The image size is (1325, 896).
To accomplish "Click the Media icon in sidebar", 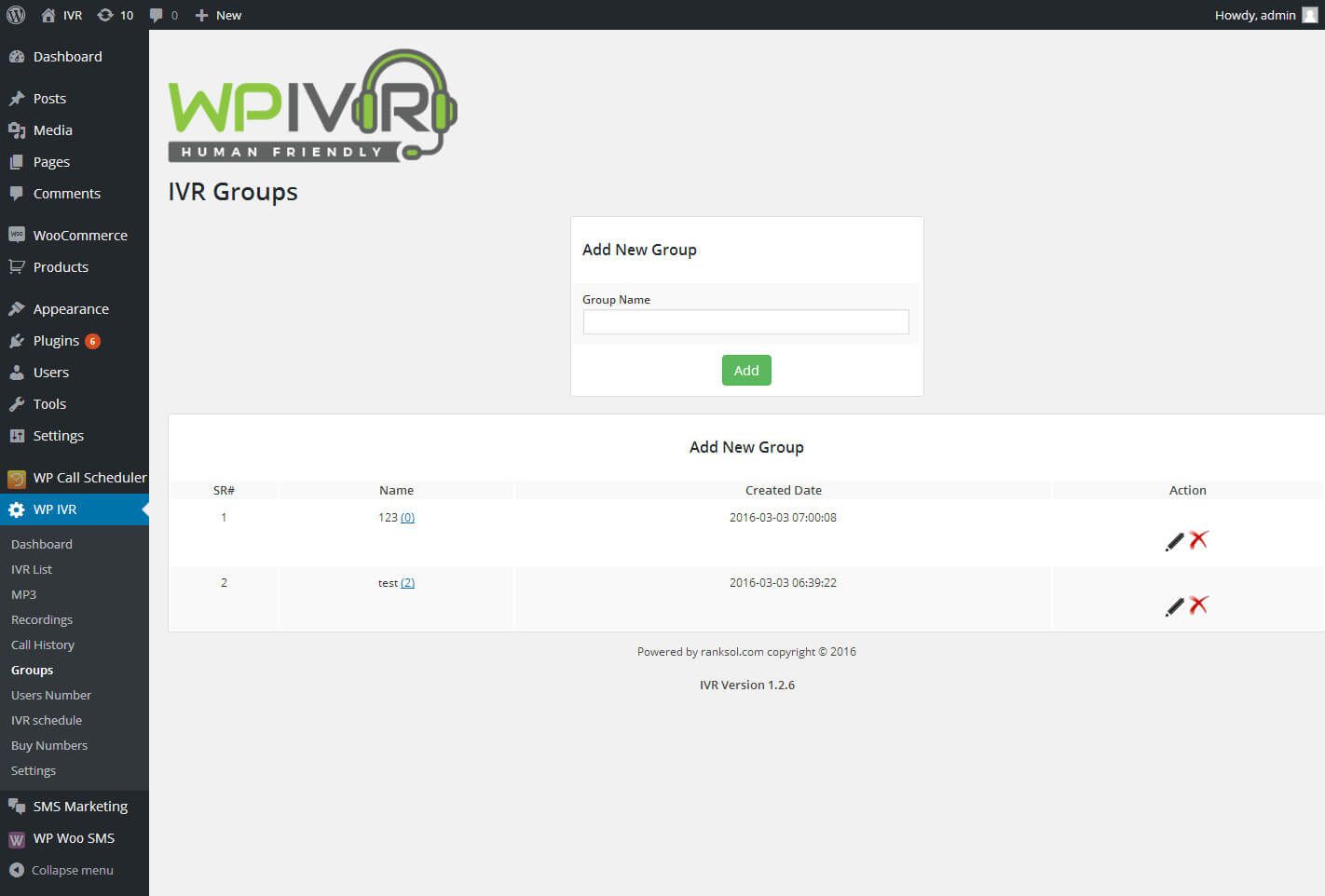I will coord(17,130).
